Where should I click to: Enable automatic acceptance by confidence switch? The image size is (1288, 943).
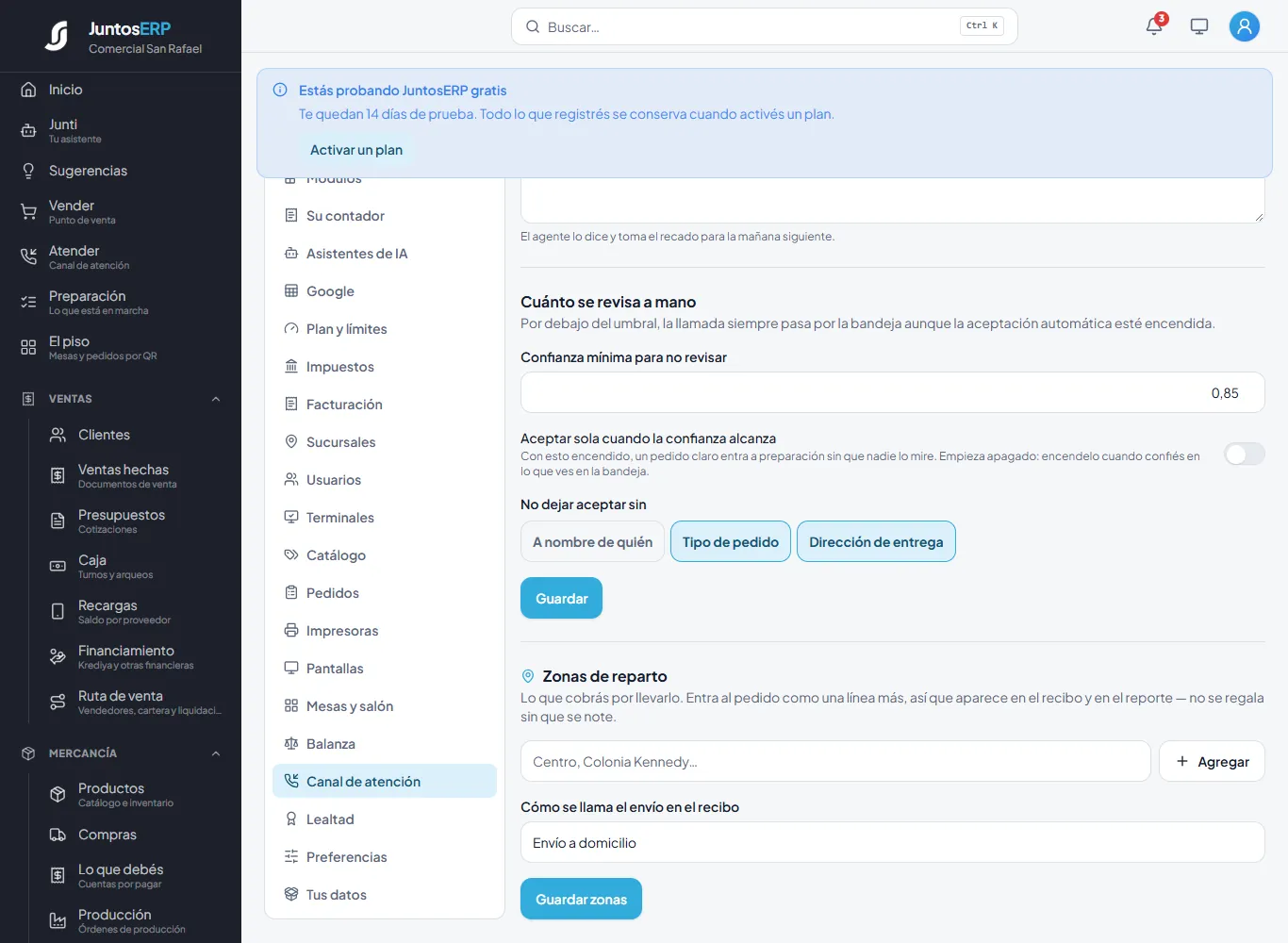(x=1244, y=455)
